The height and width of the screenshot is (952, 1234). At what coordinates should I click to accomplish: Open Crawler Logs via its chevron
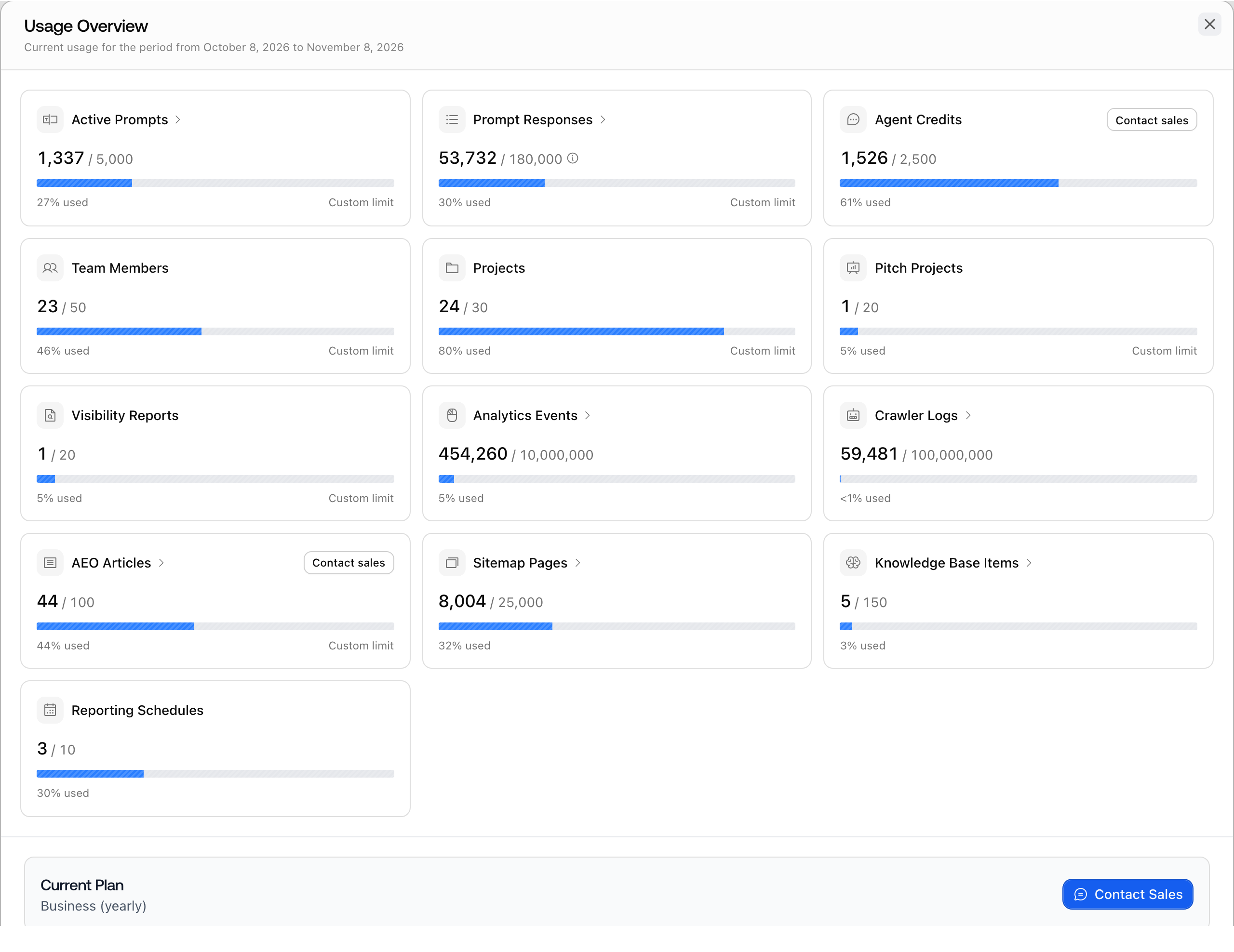click(968, 416)
